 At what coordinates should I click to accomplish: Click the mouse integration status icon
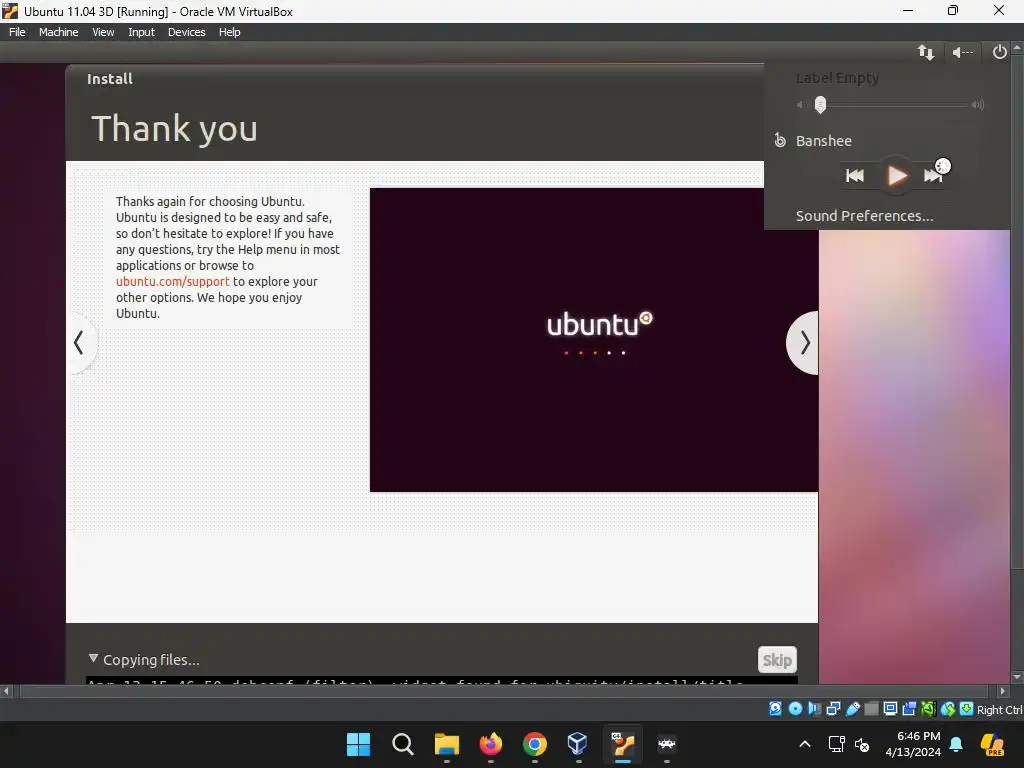[x=948, y=709]
